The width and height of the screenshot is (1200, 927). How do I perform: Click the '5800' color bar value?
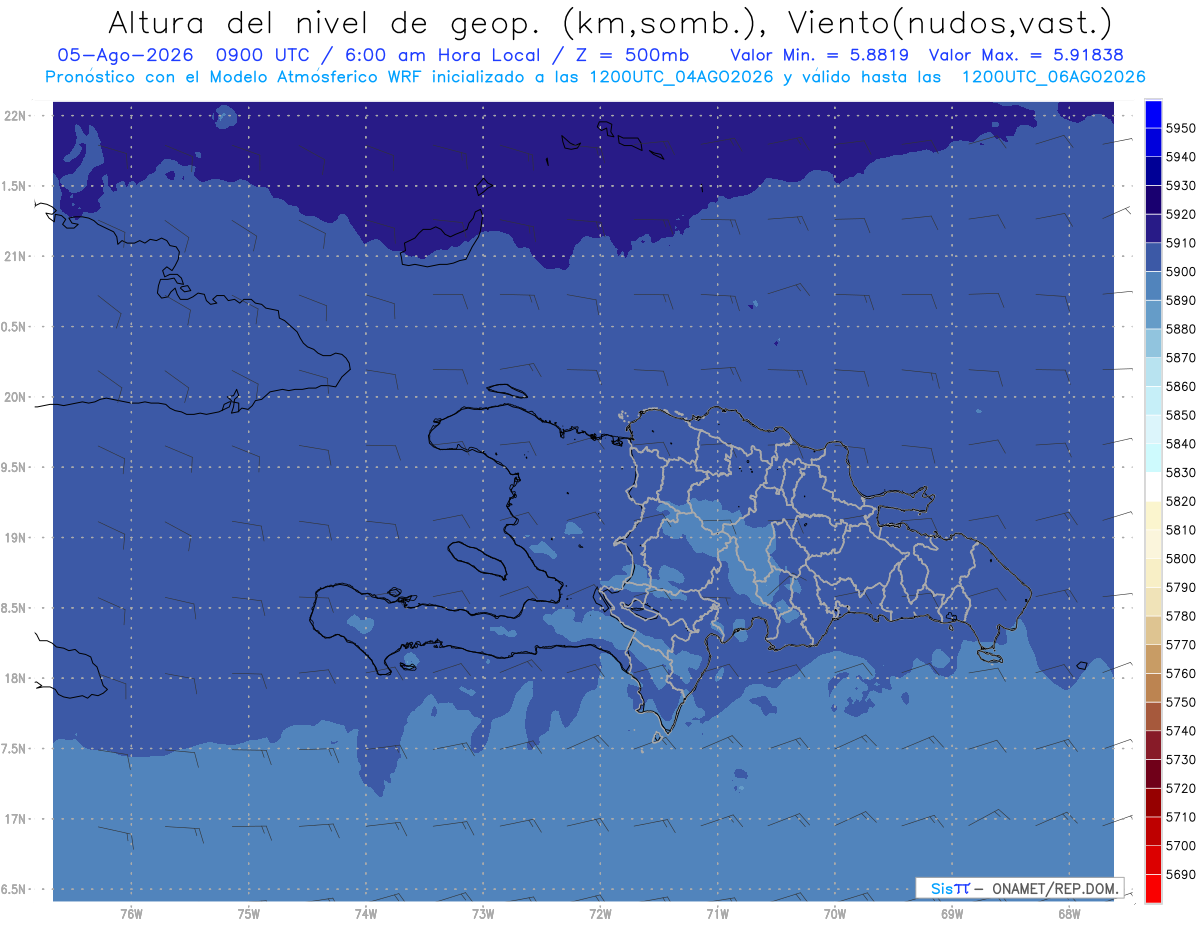(x=1181, y=558)
